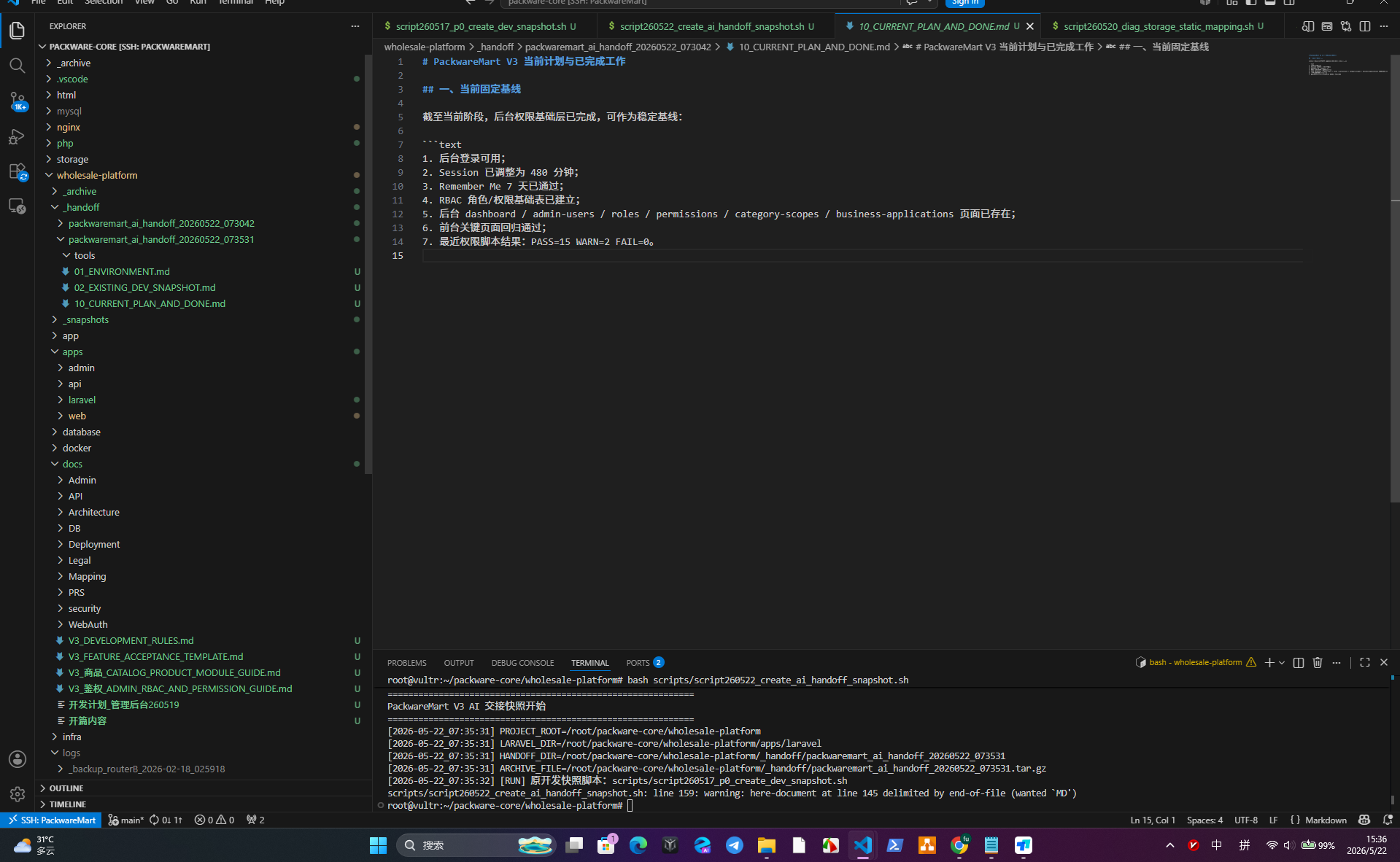Maximize the terminal panel size
The height and width of the screenshot is (862, 1400).
[x=1365, y=662]
